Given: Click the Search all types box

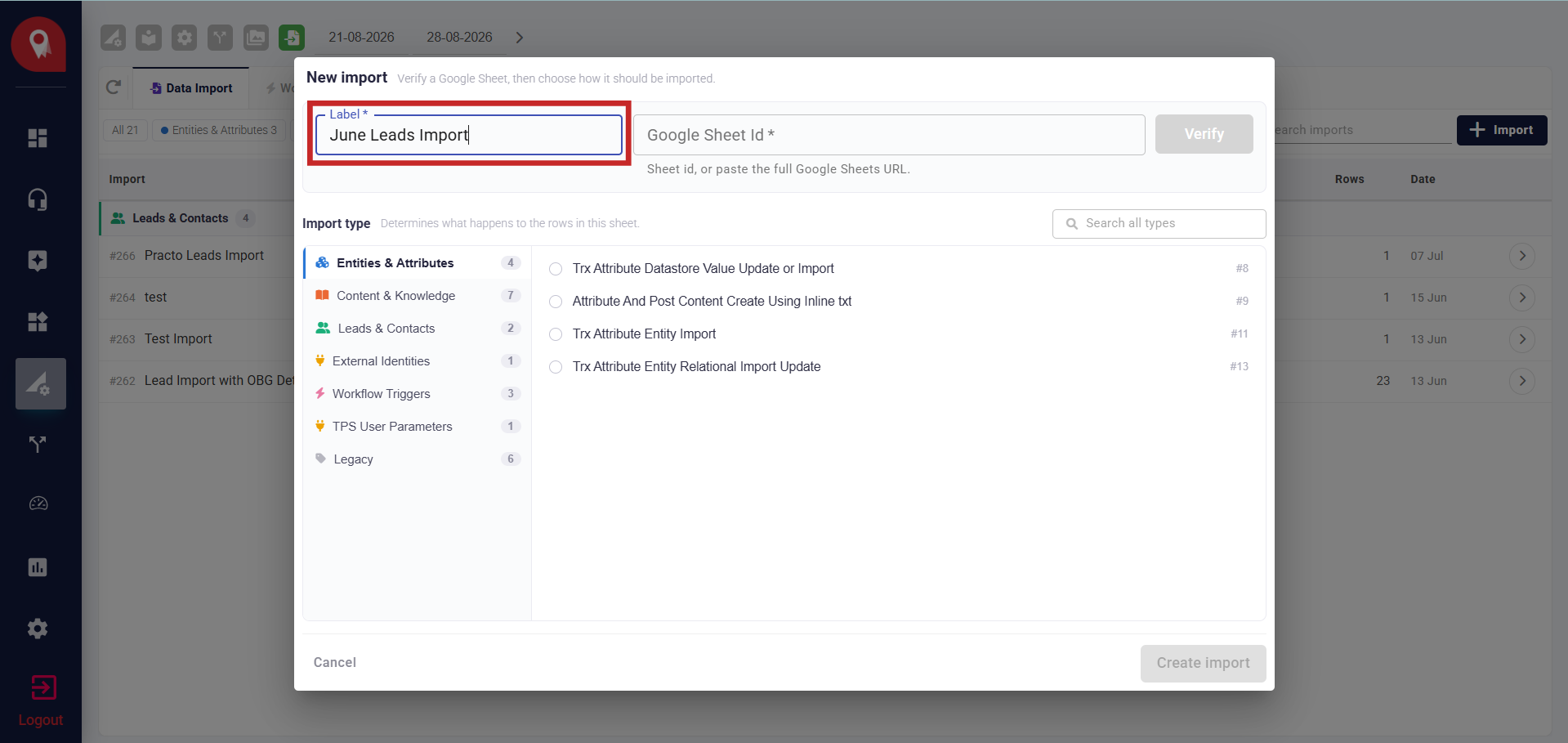Looking at the screenshot, I should 1159,224.
